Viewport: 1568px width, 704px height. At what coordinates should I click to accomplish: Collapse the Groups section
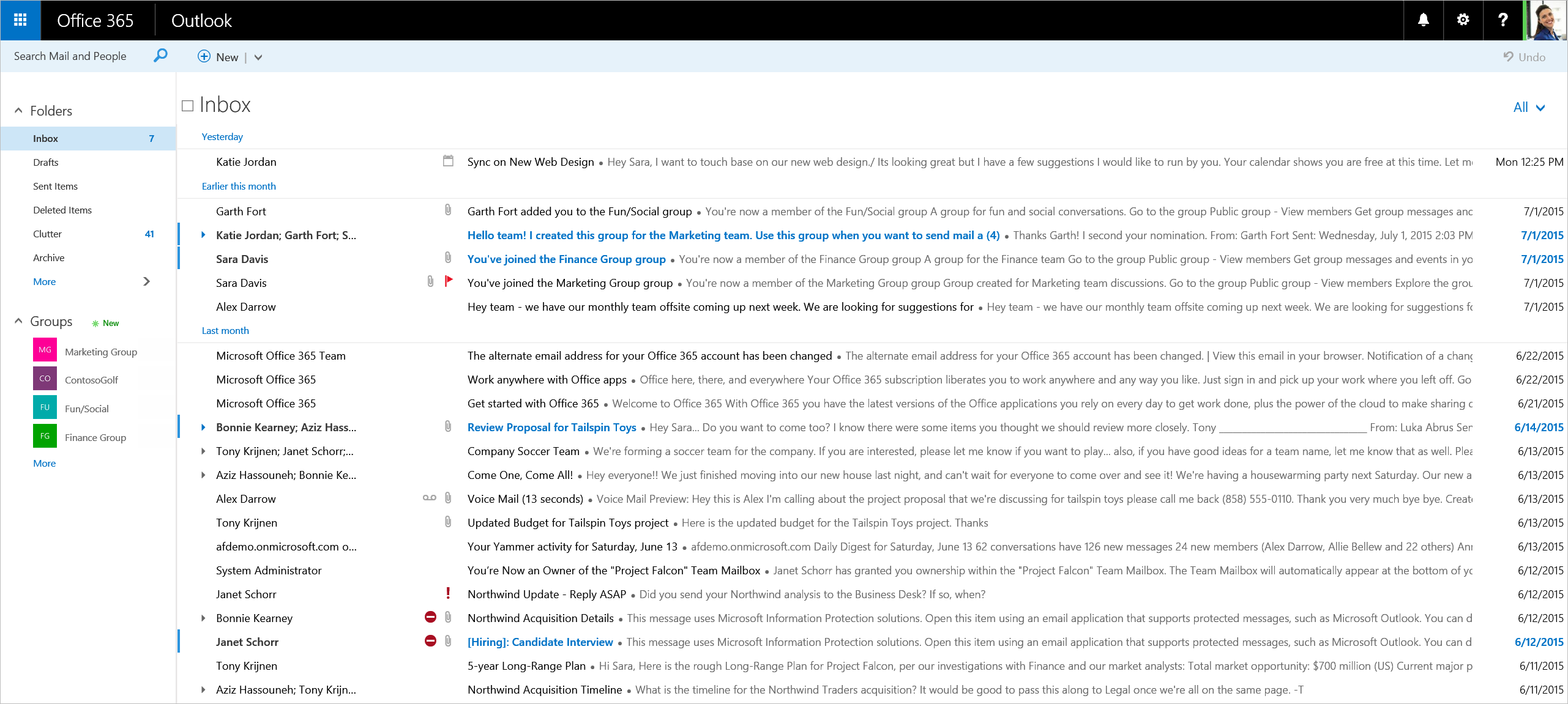click(x=18, y=321)
